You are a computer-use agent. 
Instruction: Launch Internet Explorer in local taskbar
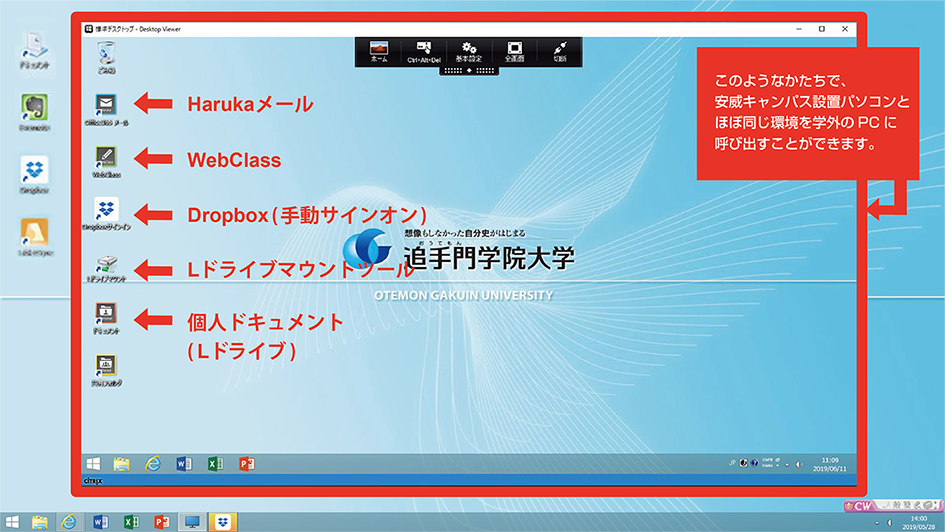click(x=69, y=522)
